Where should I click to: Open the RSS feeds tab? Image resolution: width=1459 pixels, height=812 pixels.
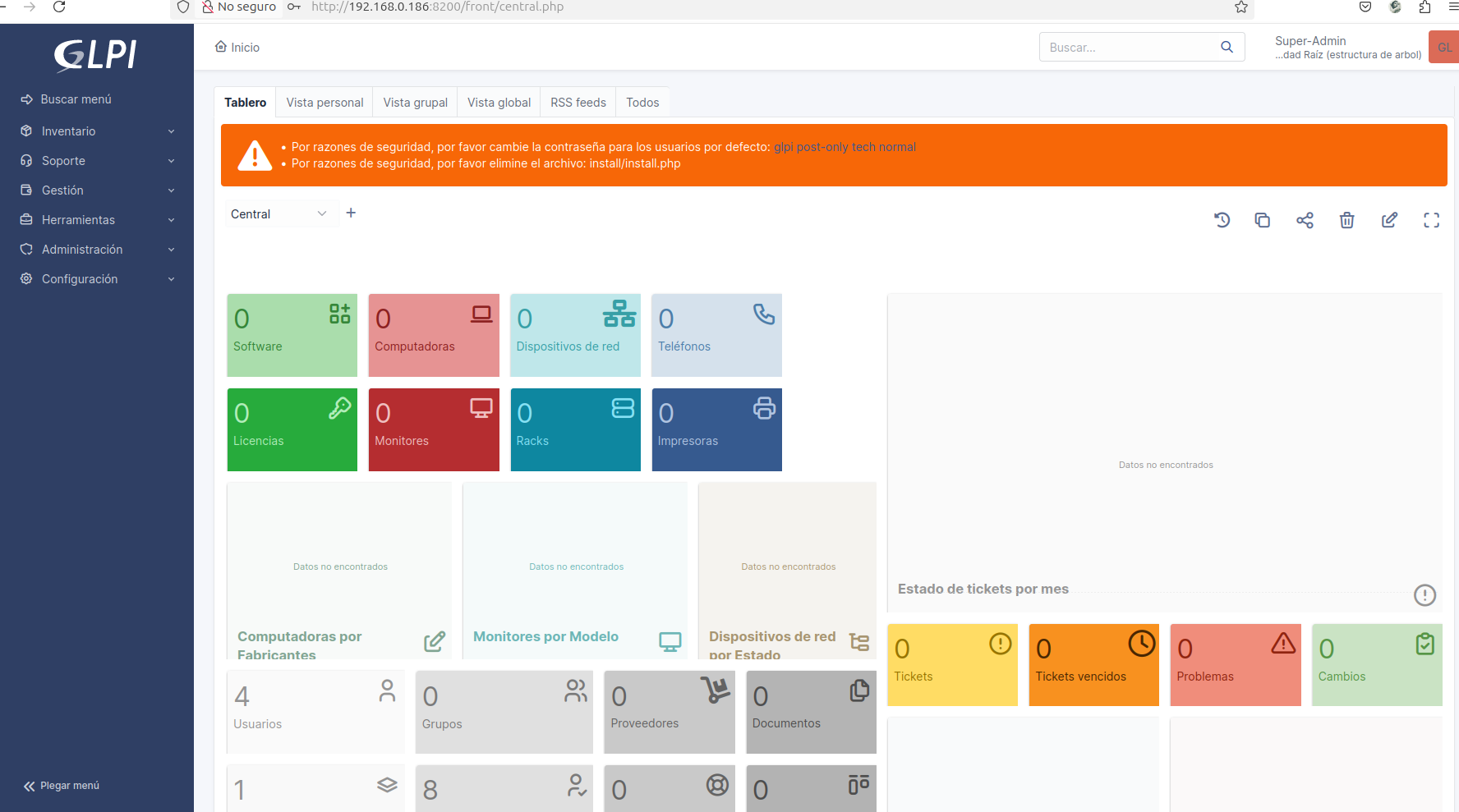pyautogui.click(x=578, y=103)
